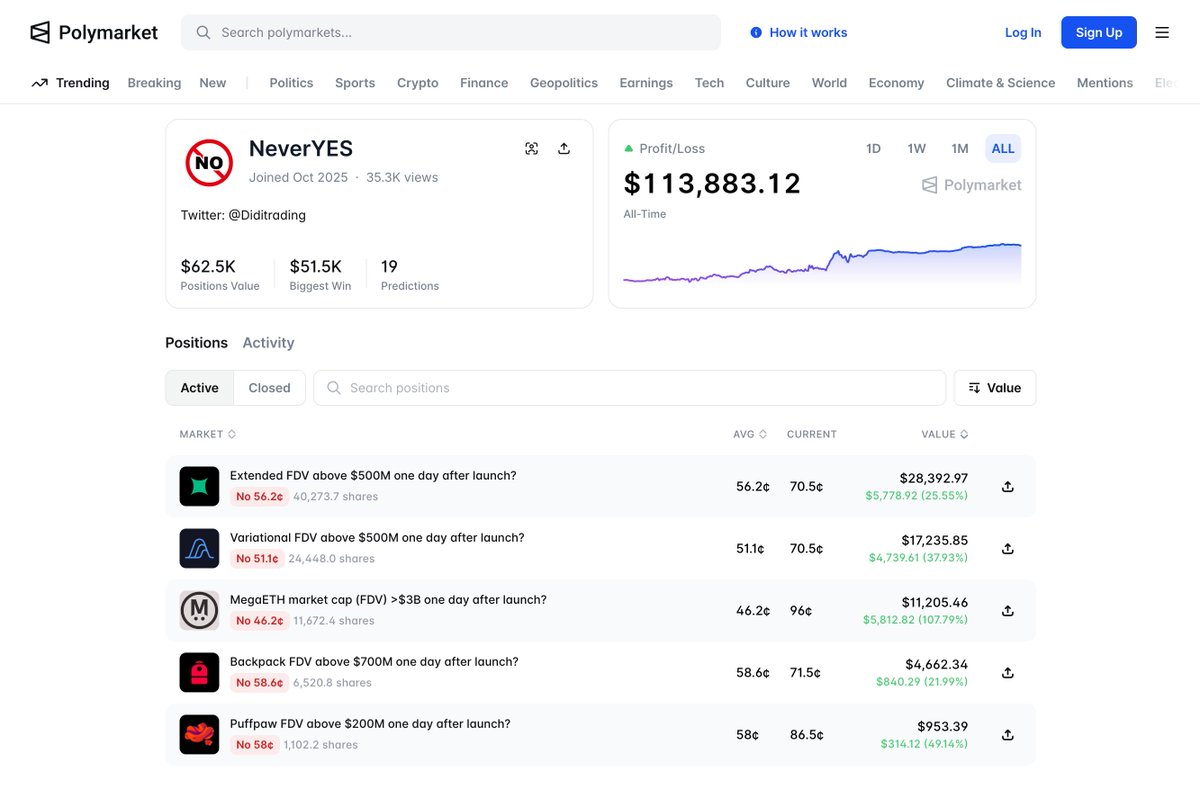
Task: Open the Culture category
Action: click(x=768, y=83)
